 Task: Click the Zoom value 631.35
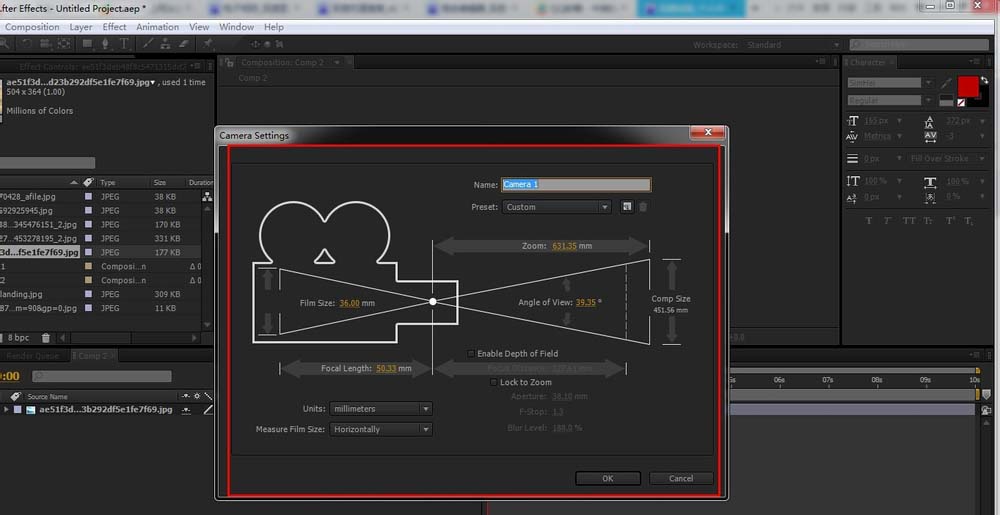click(x=564, y=245)
